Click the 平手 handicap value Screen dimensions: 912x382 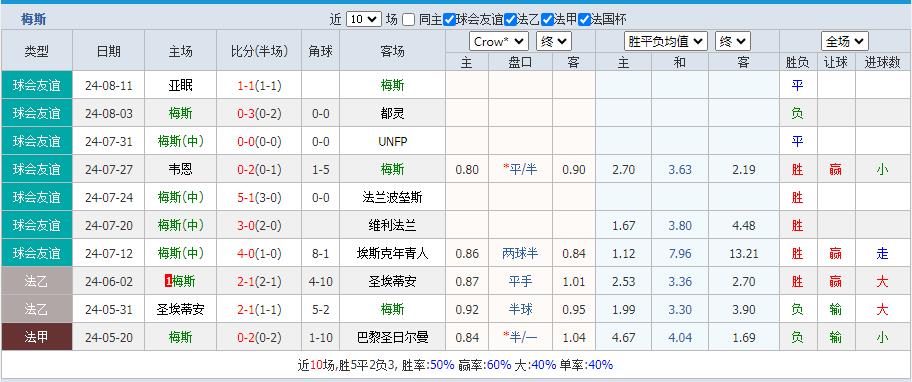point(521,281)
